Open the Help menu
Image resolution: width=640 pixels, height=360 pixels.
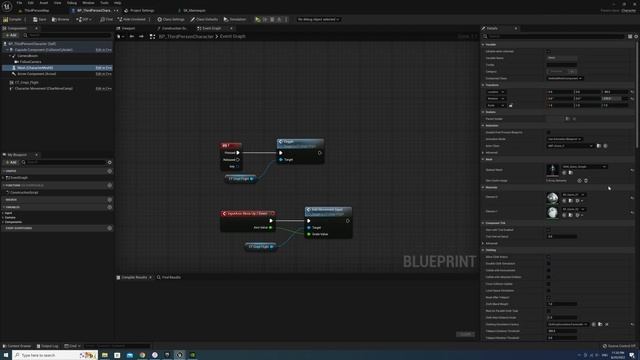pyautogui.click(x=118, y=3)
